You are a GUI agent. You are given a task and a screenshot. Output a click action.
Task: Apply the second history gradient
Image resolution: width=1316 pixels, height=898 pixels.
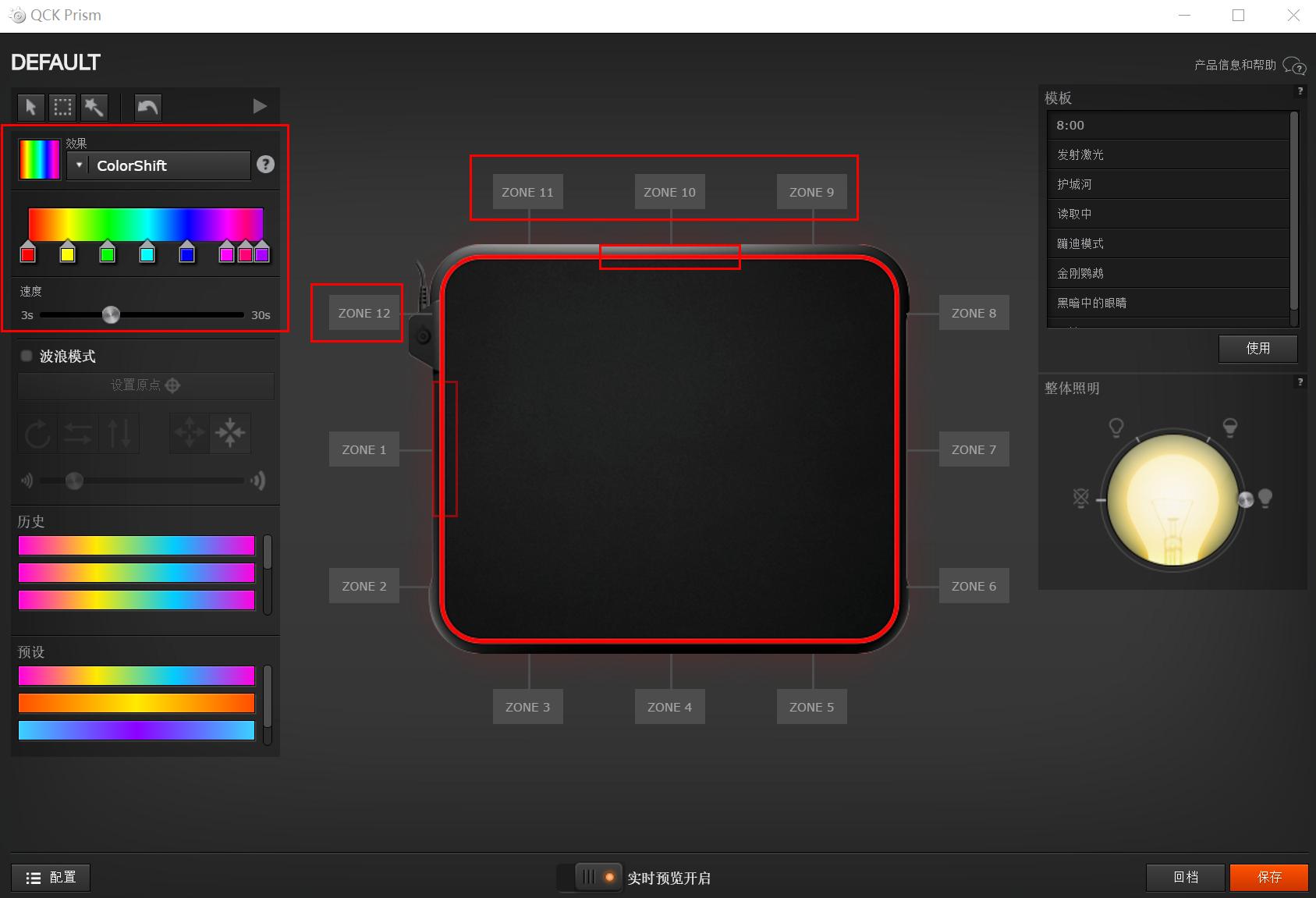(x=137, y=573)
